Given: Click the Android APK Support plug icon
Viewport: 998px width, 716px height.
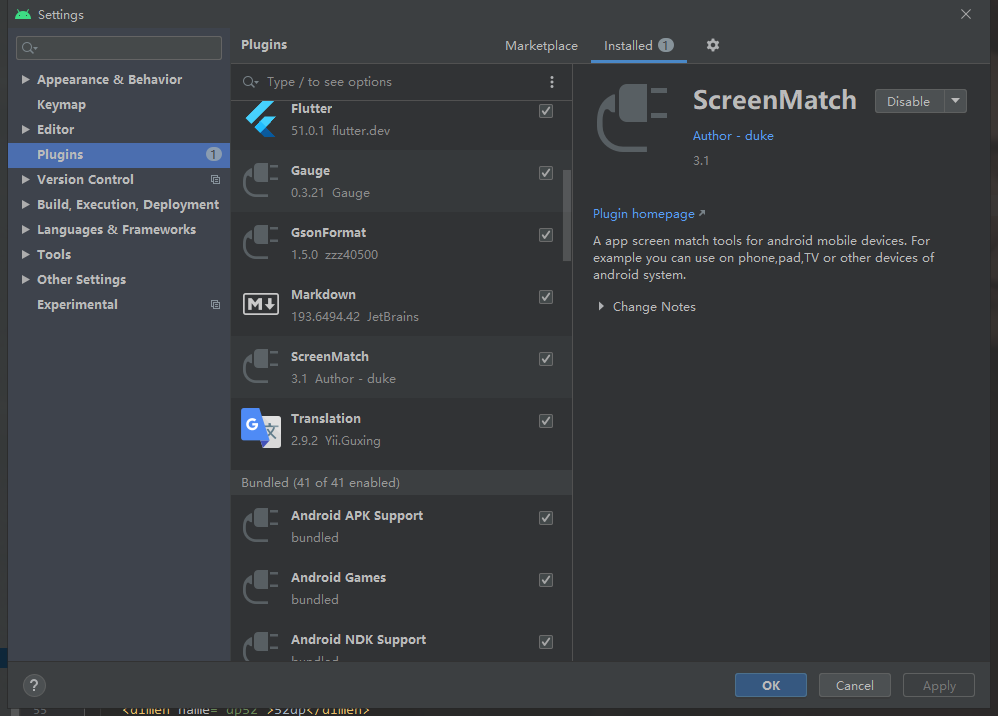Looking at the screenshot, I should click(261, 526).
